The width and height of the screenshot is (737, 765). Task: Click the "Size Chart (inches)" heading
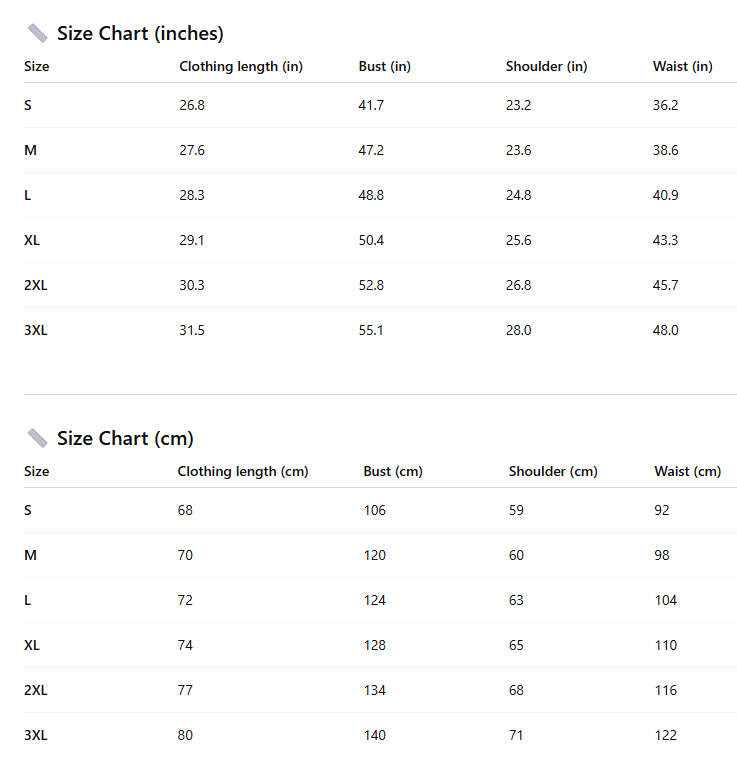coord(140,34)
